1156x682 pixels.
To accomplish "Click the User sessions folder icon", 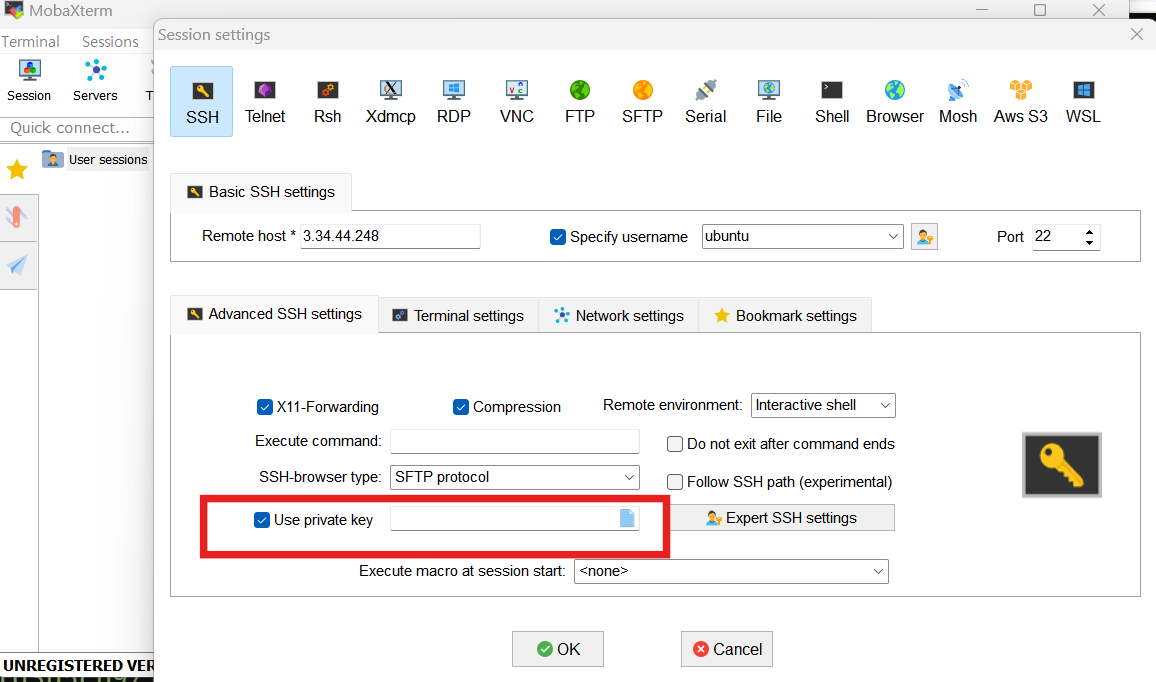I will click(x=52, y=159).
